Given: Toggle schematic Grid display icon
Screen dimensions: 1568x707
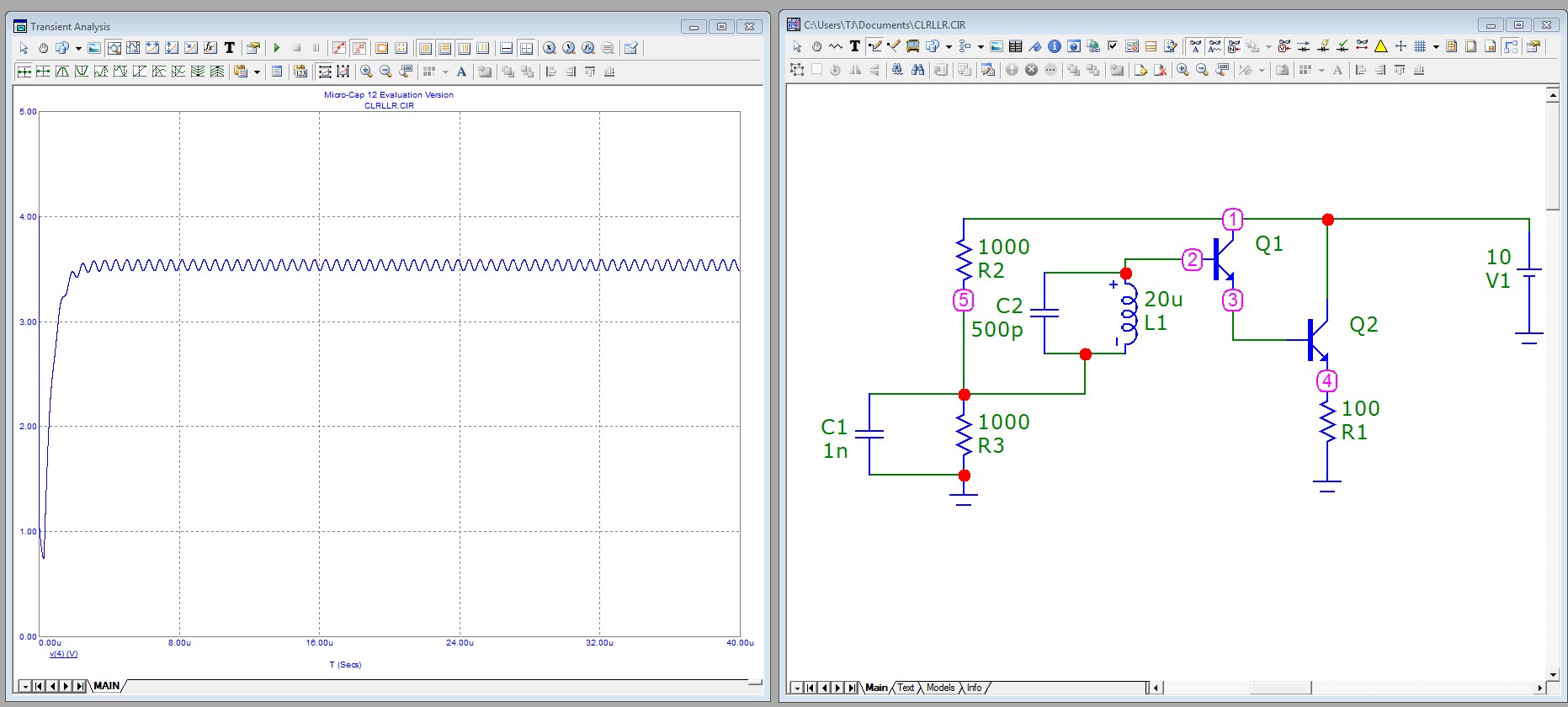Looking at the screenshot, I should pos(1420,46).
